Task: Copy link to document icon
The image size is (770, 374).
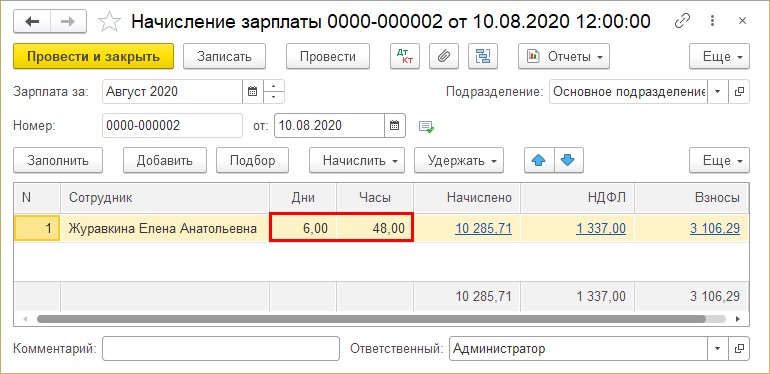Action: pyautogui.click(x=682, y=21)
